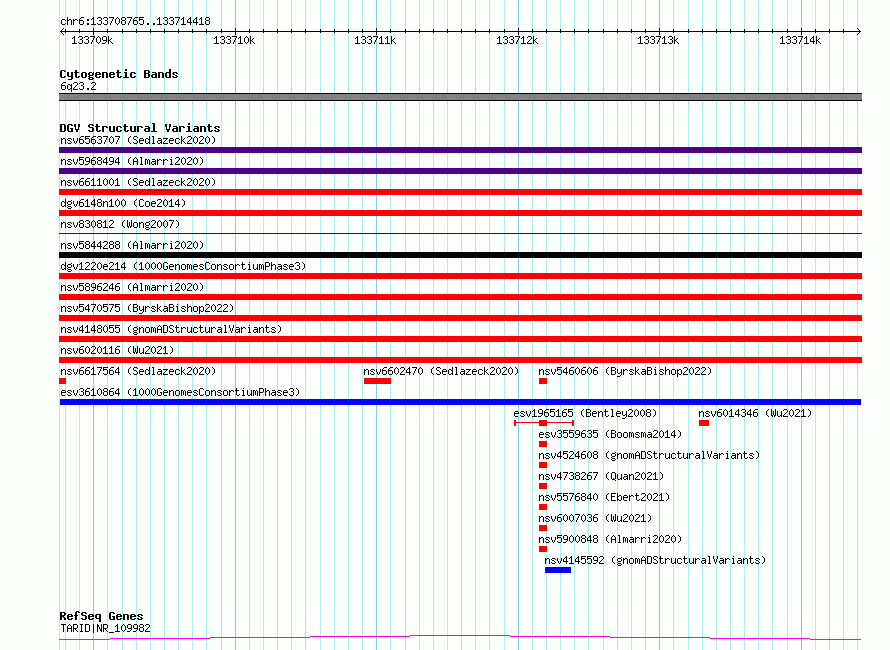Click the Cytogenetic Bands track title
This screenshot has width=890, height=650.
[x=119, y=74]
